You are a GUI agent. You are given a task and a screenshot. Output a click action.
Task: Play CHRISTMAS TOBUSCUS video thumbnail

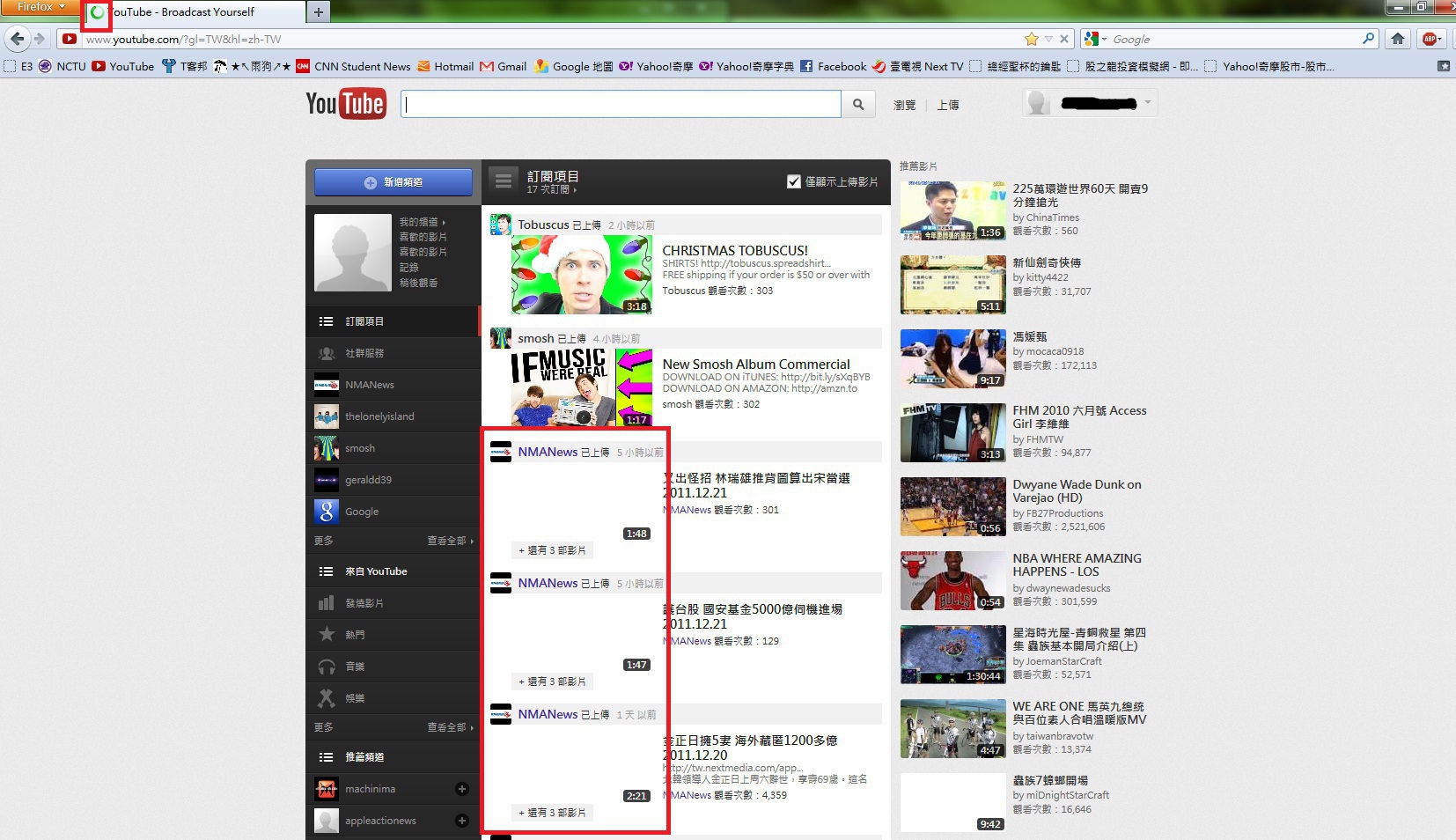(x=582, y=275)
